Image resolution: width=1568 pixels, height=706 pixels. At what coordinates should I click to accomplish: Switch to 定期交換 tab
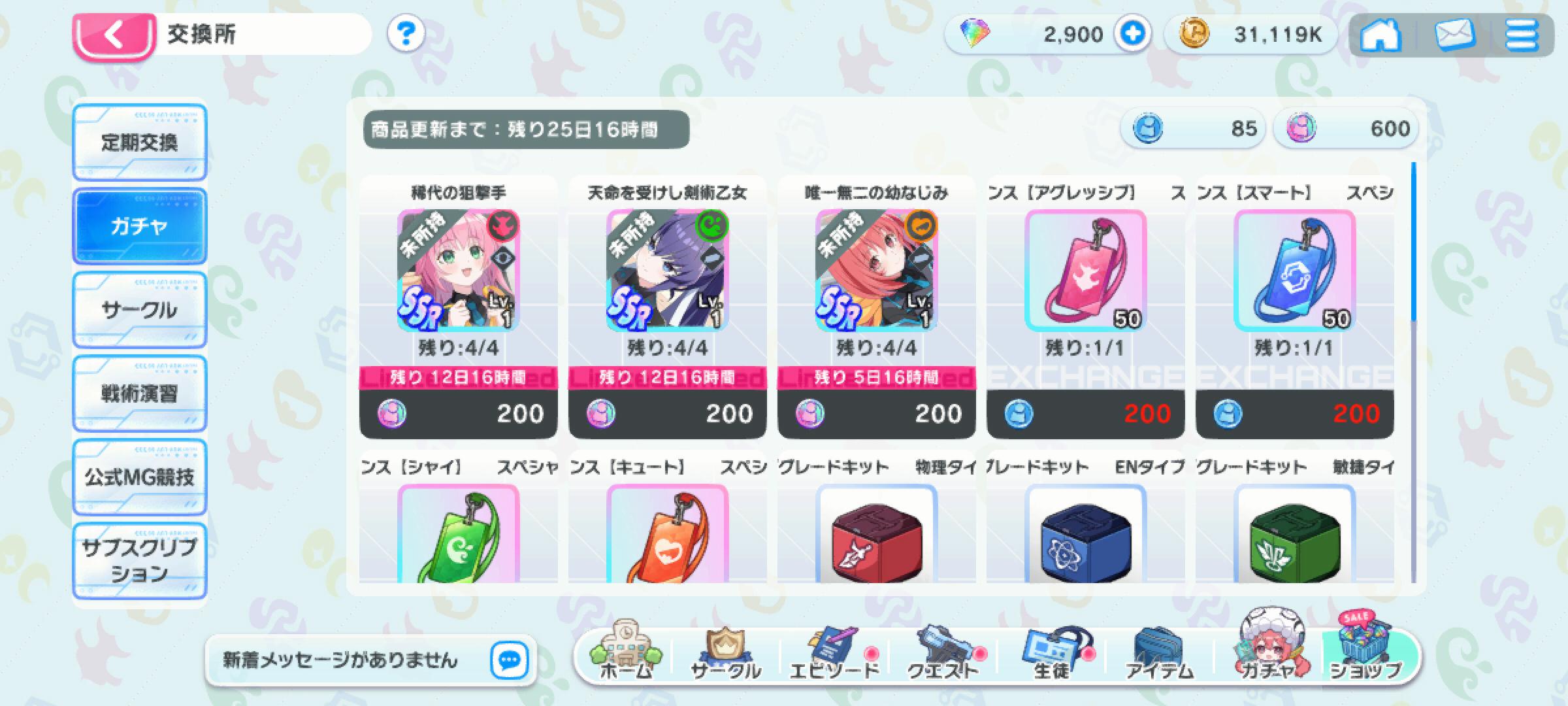pyautogui.click(x=139, y=143)
